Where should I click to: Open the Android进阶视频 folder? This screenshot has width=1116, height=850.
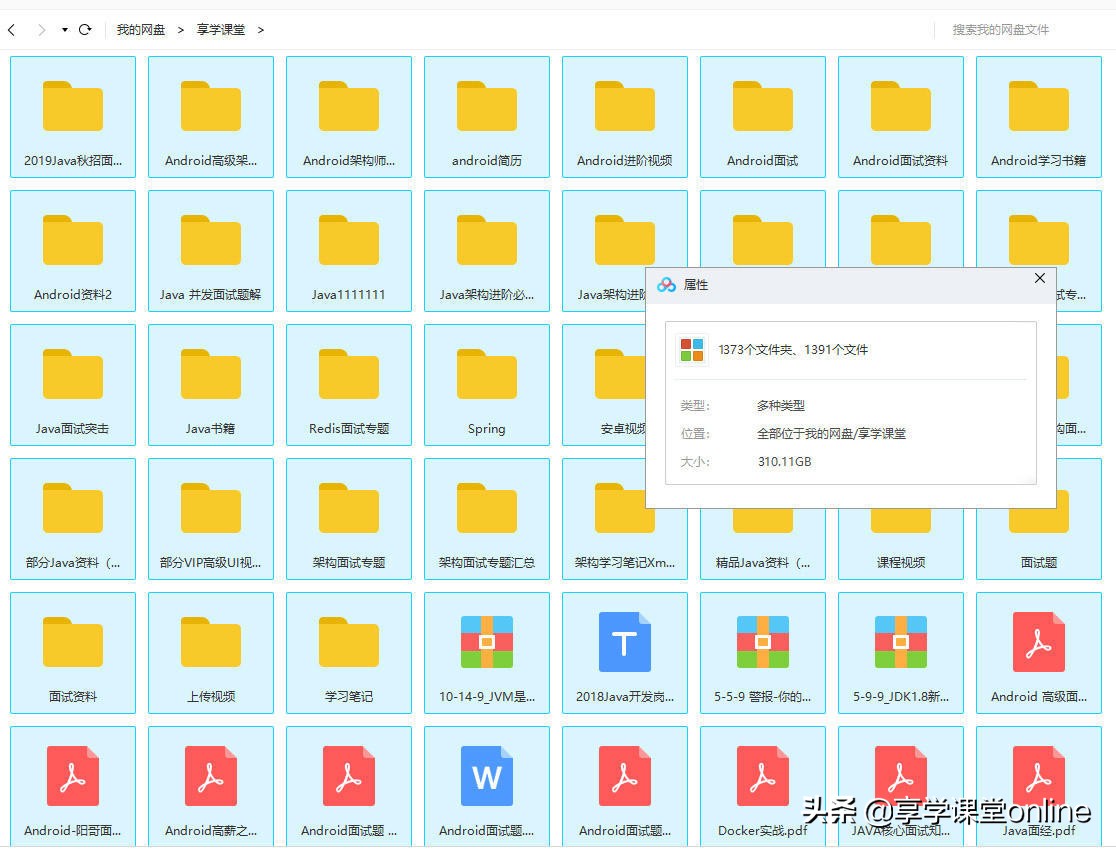click(625, 117)
